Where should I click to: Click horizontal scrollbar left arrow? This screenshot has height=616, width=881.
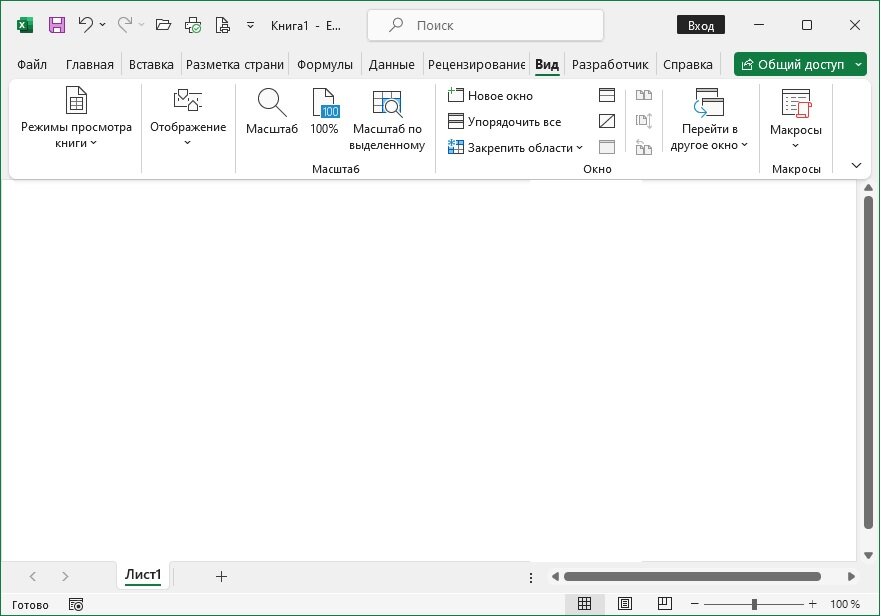coord(555,577)
